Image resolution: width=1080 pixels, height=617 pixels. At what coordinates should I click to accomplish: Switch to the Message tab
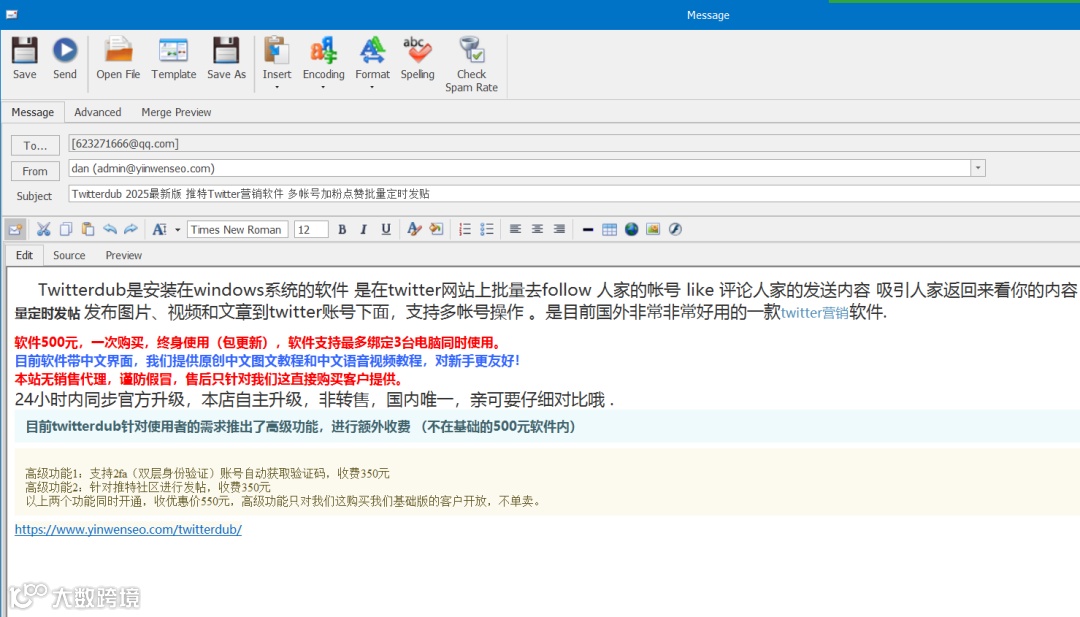pos(32,112)
